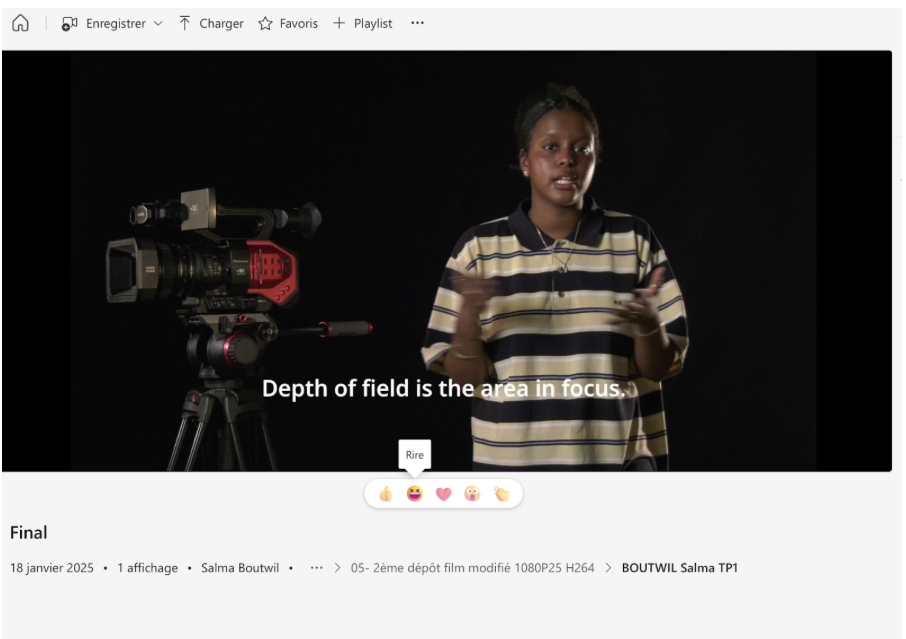The image size is (906, 639).
Task: Open BOUTWIL Salma TP1 breadcrumb
Action: tap(680, 568)
